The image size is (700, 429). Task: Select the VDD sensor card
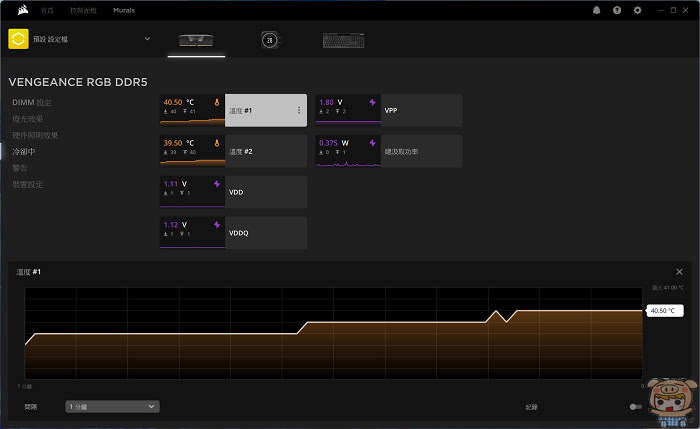click(233, 192)
